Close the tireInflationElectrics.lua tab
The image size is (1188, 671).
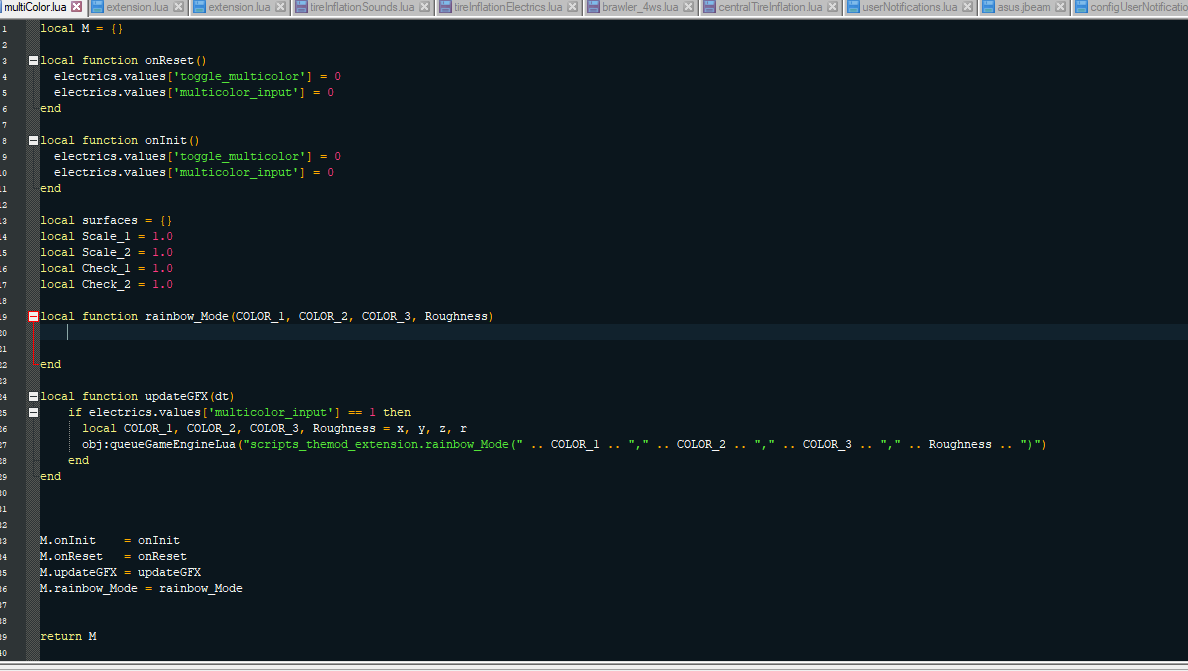[572, 7]
